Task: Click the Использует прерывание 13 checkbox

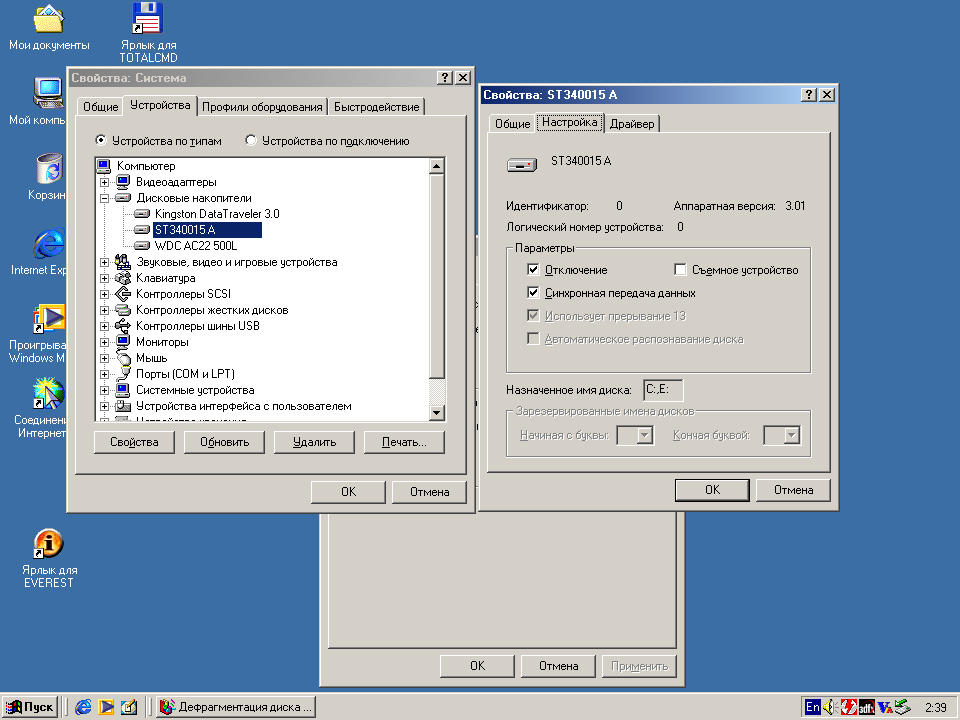Action: [x=533, y=316]
